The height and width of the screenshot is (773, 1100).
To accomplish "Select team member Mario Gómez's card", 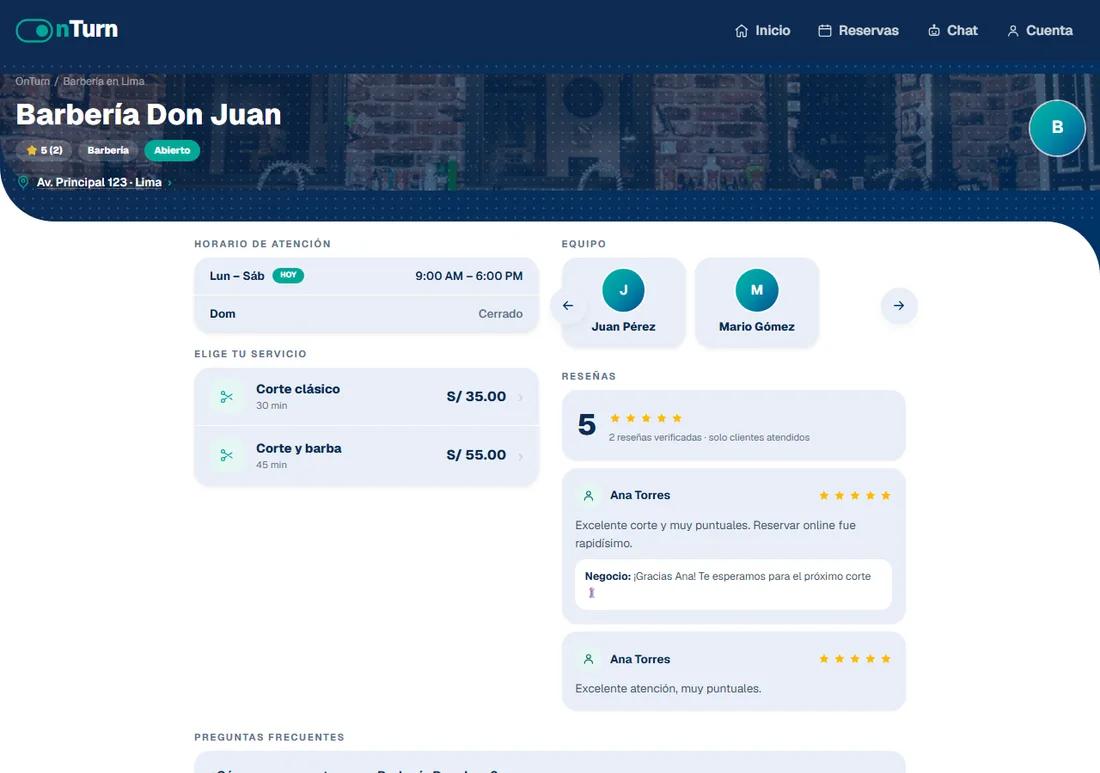I will (x=757, y=302).
